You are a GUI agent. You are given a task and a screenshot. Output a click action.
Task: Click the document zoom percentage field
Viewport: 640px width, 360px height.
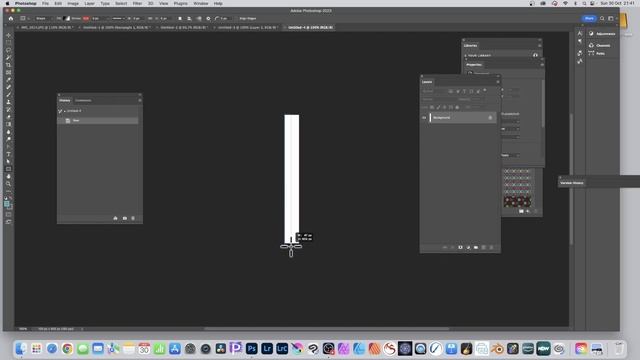pos(23,329)
